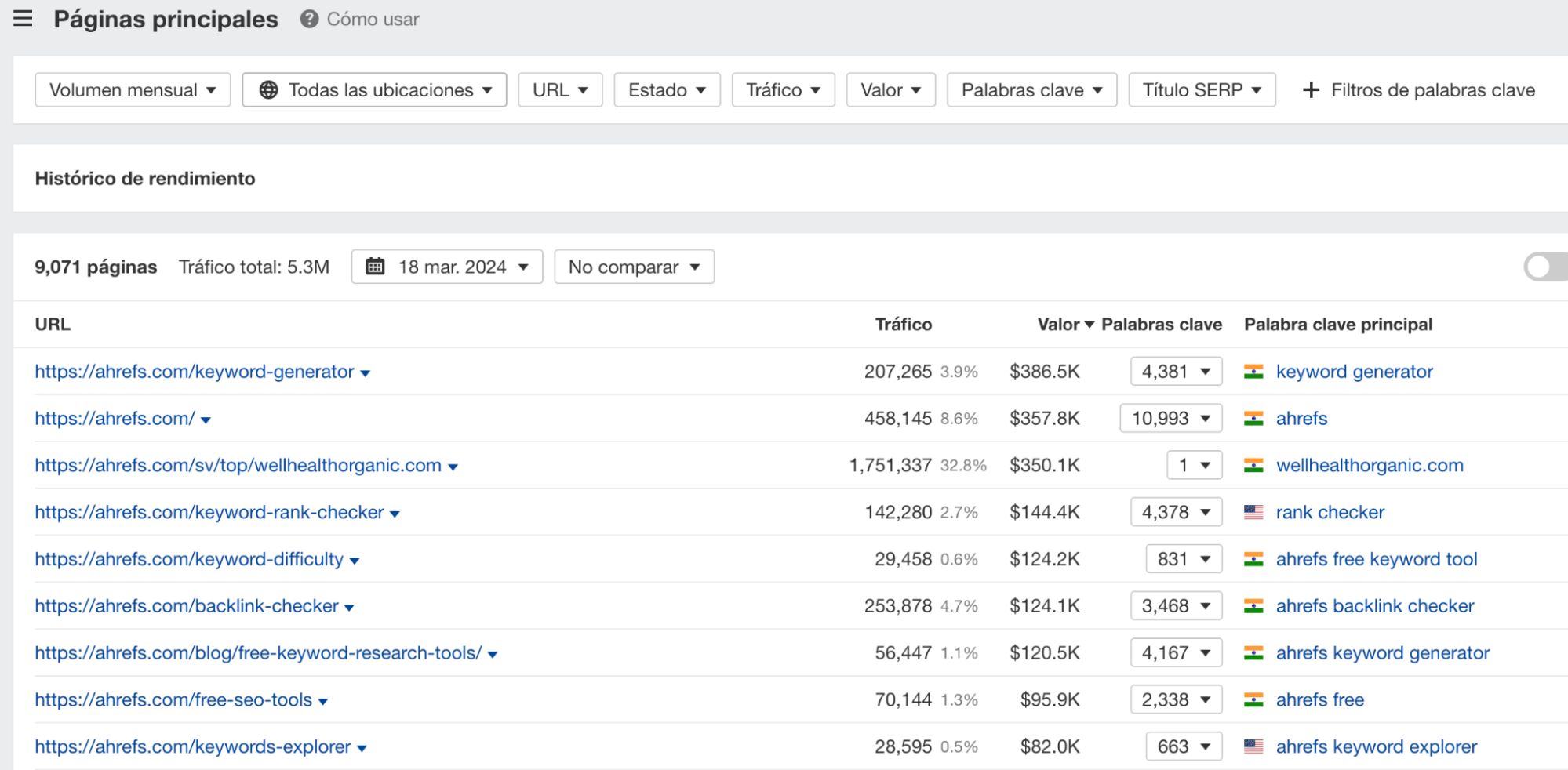
Task: Open the Título SERP filter dropdown
Action: 1201,89
